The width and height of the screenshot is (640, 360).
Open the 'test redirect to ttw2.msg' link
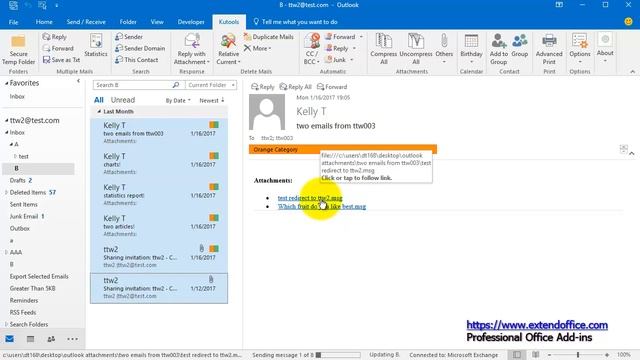[x=310, y=198]
